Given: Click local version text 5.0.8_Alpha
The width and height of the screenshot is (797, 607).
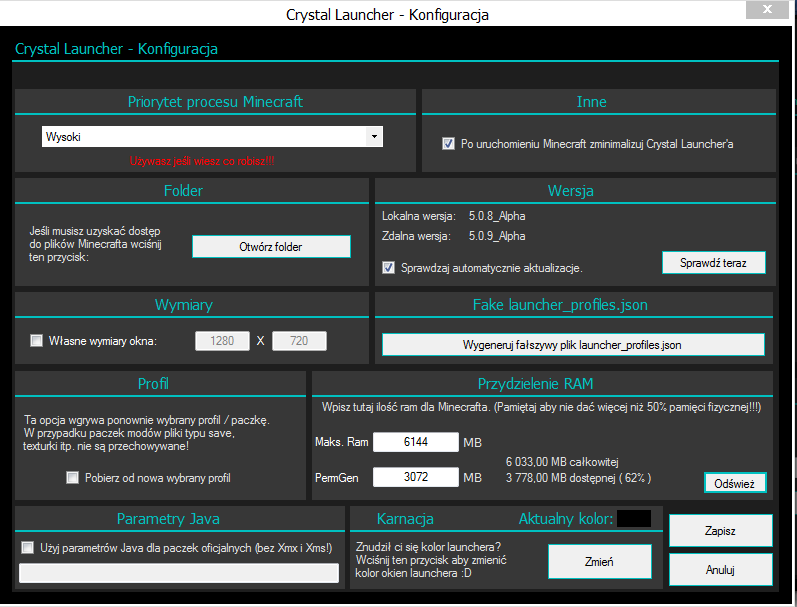Looking at the screenshot, I should pyautogui.click(x=497, y=216).
